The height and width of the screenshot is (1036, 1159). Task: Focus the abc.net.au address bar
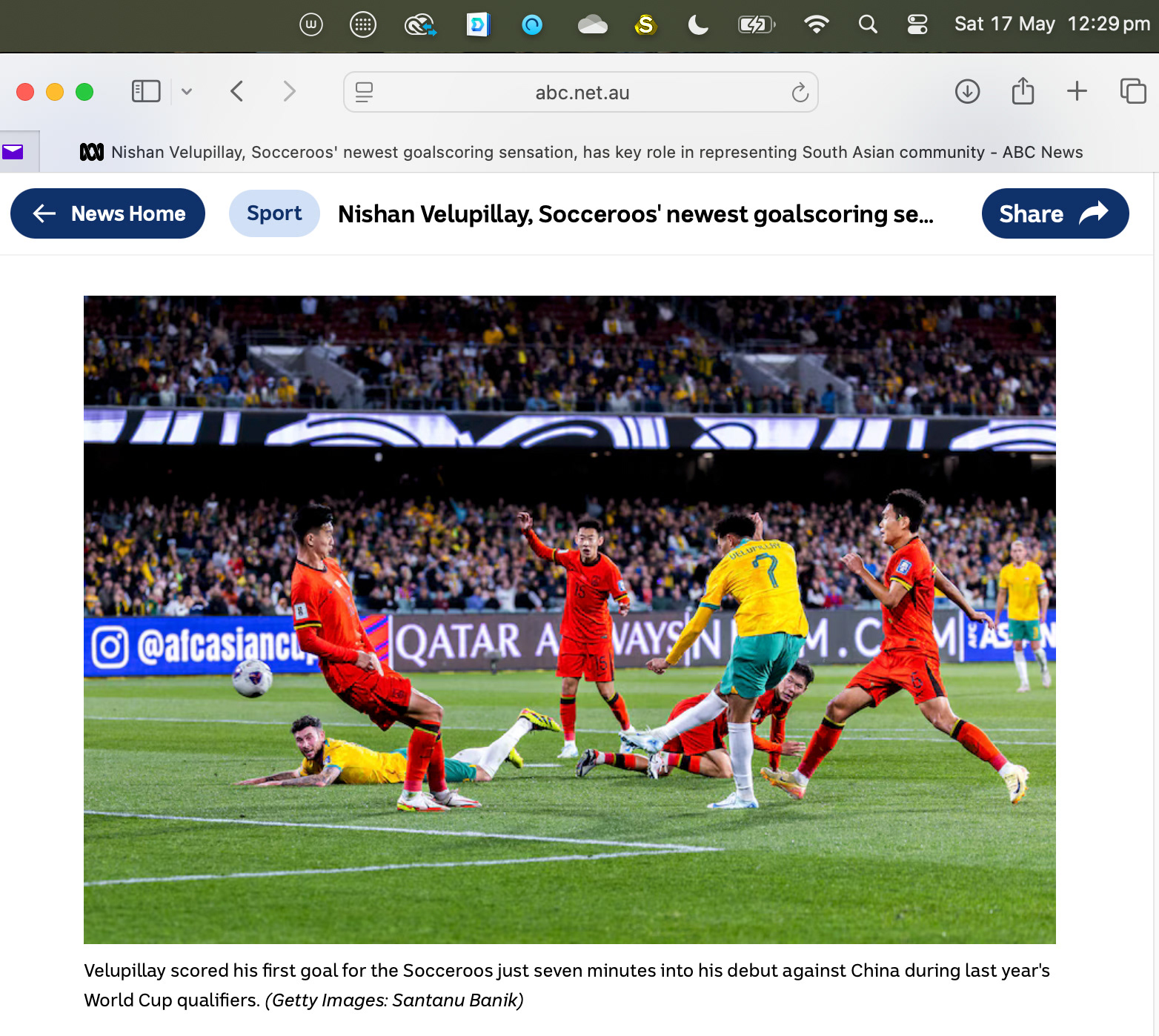tap(581, 92)
